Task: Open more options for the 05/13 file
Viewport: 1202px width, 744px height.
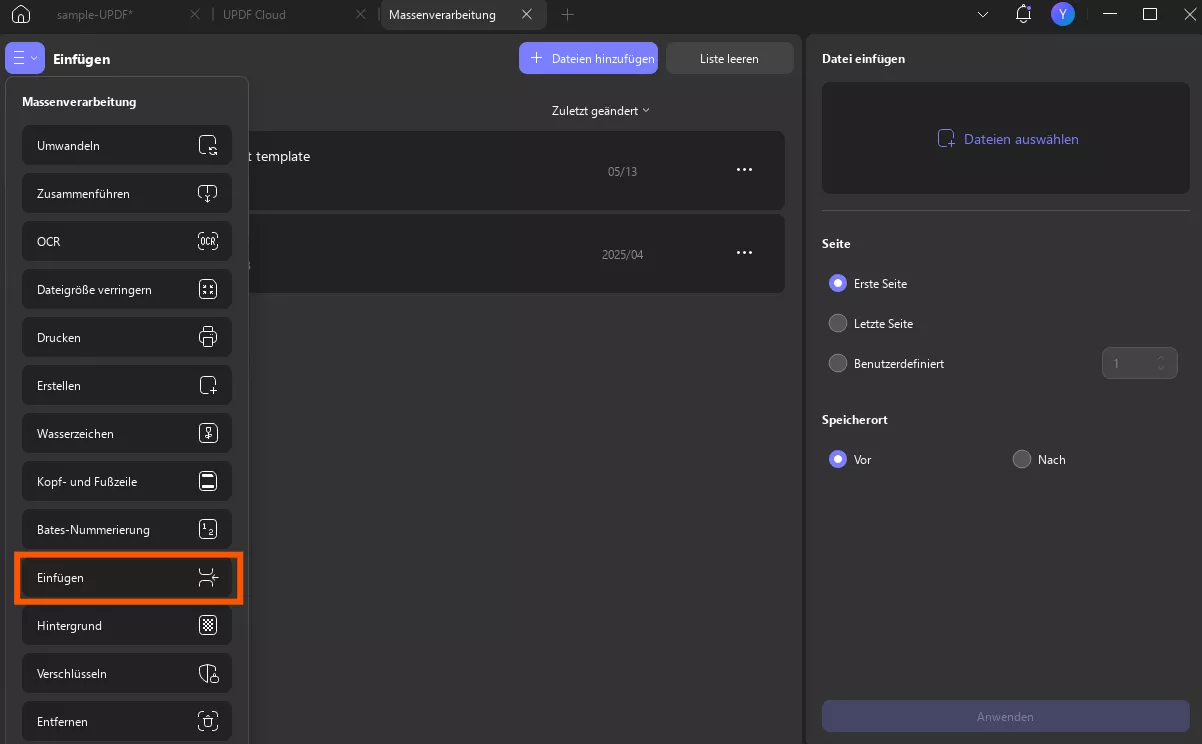Action: pos(744,170)
